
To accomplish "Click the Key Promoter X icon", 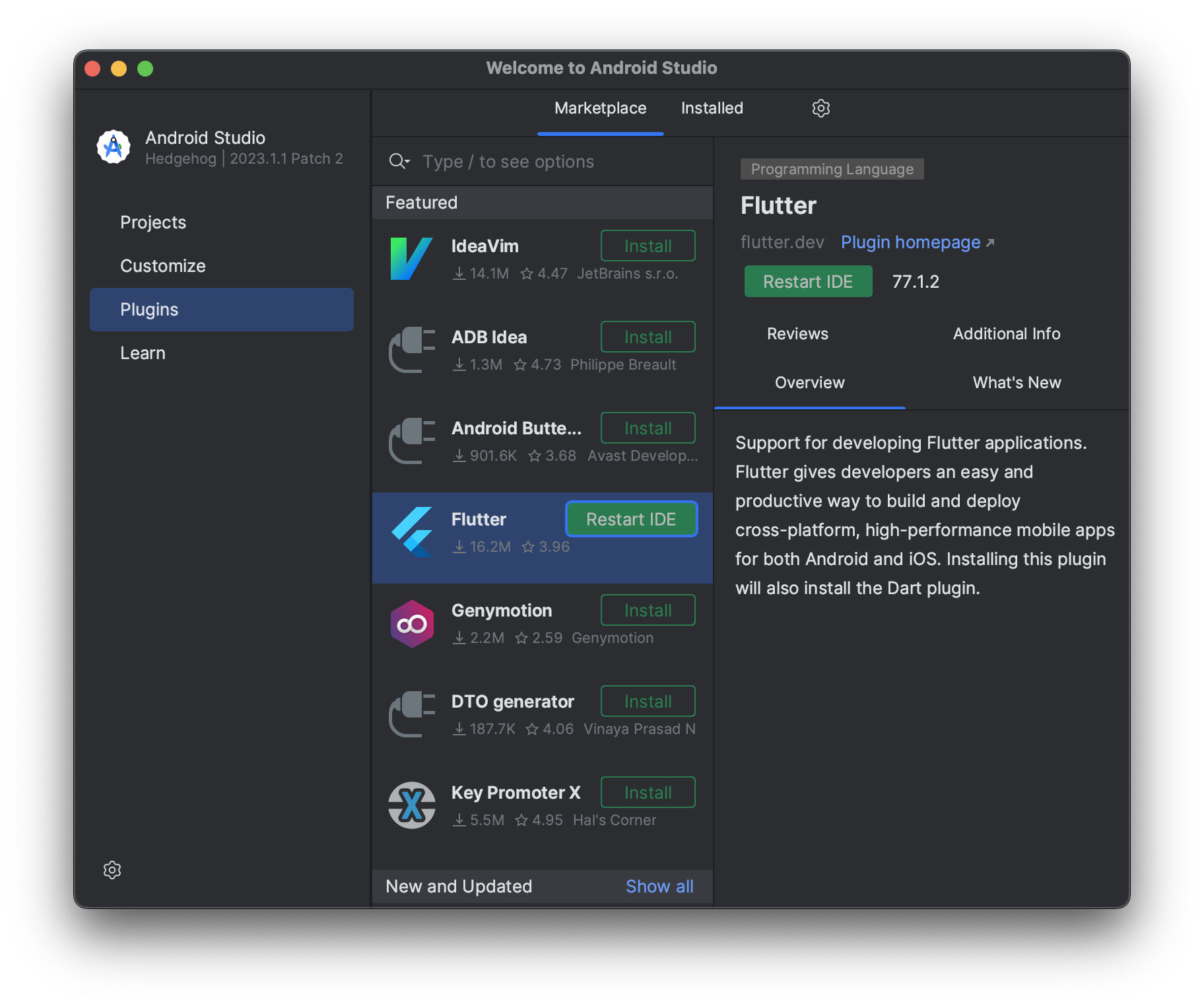I will 411,805.
